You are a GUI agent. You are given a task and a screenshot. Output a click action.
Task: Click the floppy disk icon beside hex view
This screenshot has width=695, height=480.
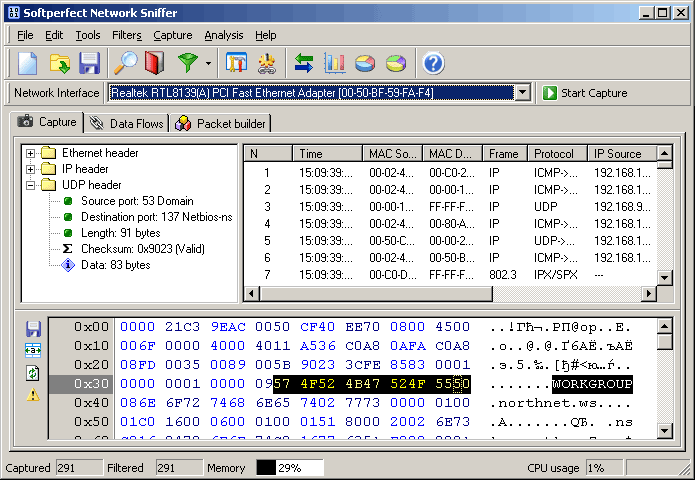[33, 329]
